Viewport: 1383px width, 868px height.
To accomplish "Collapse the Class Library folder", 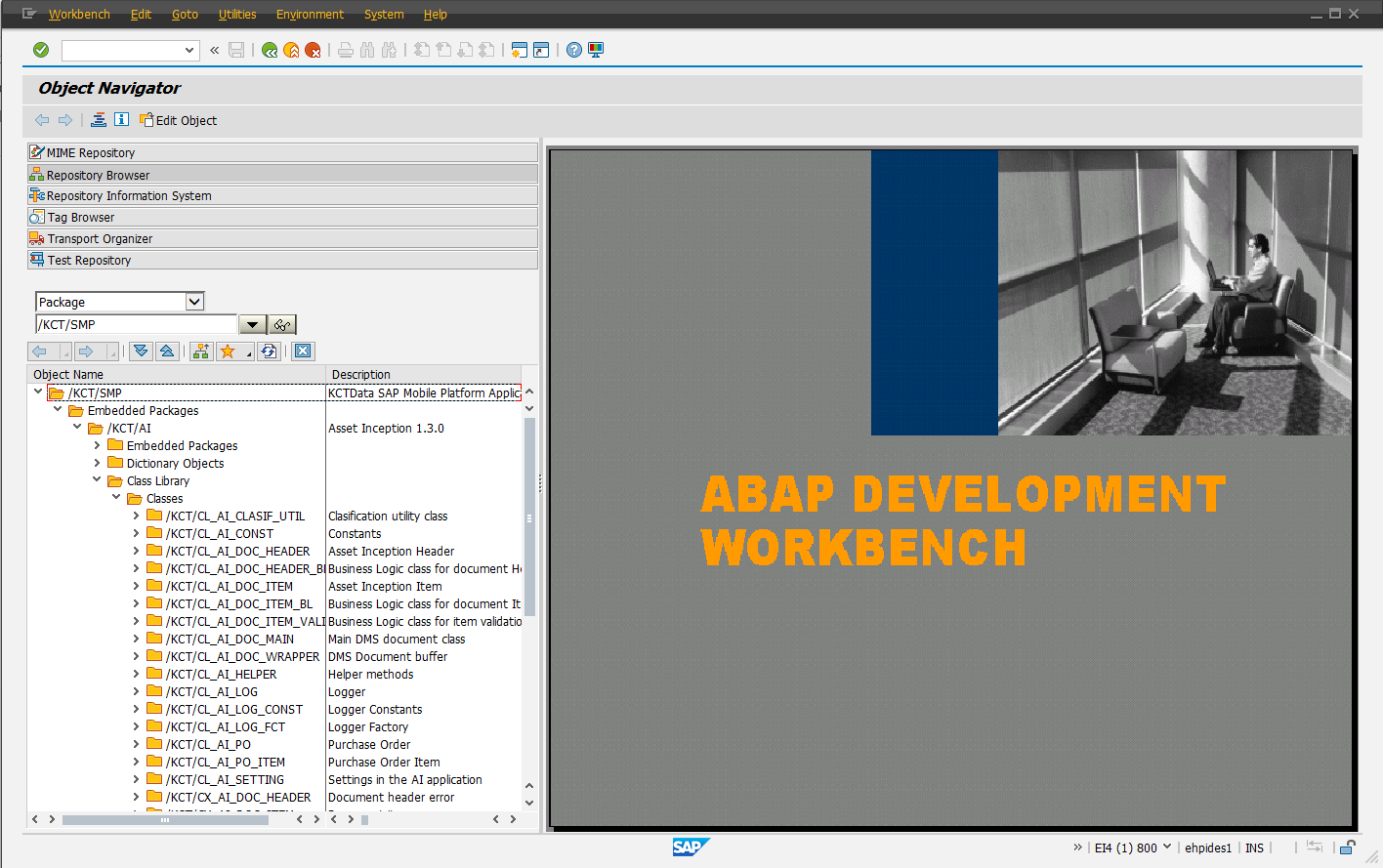I will pyautogui.click(x=97, y=480).
